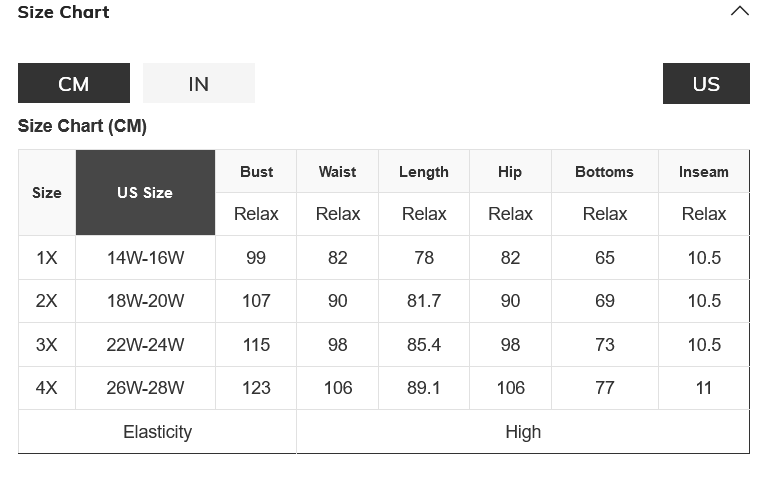Viewport: 757px width, 480px height.
Task: Collapse the Size Chart section chevron
Action: click(x=739, y=12)
